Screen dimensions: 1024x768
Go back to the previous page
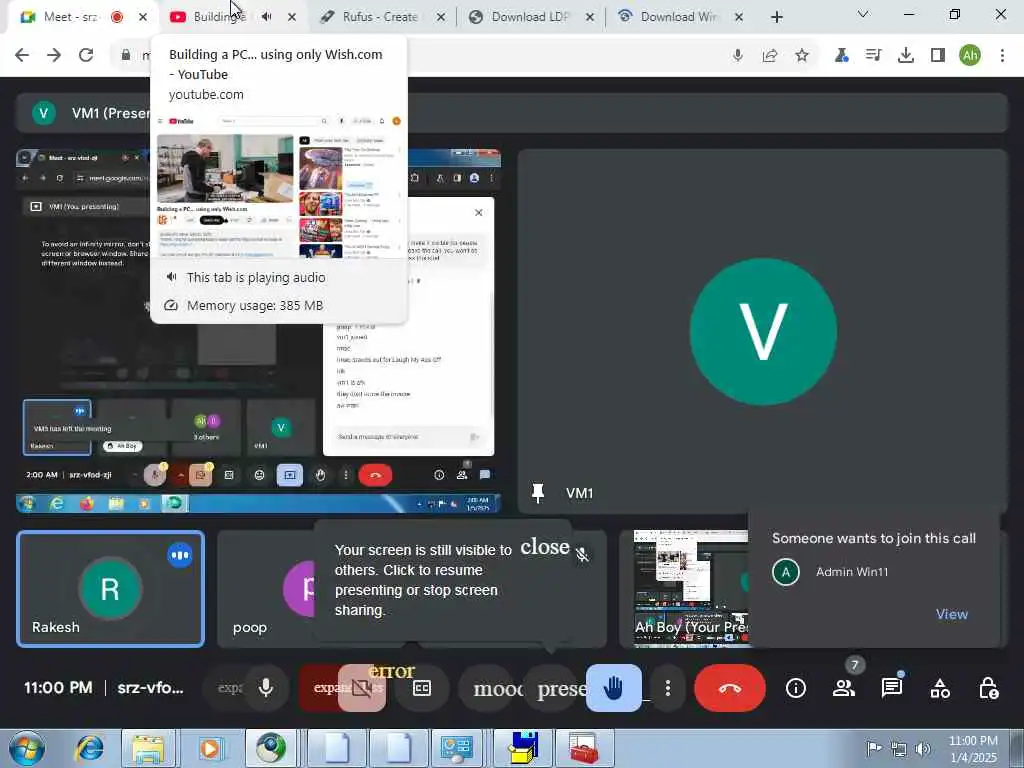coord(22,55)
